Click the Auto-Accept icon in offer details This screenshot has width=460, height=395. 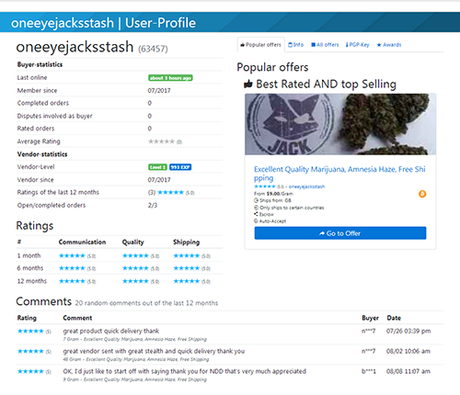pos(256,221)
